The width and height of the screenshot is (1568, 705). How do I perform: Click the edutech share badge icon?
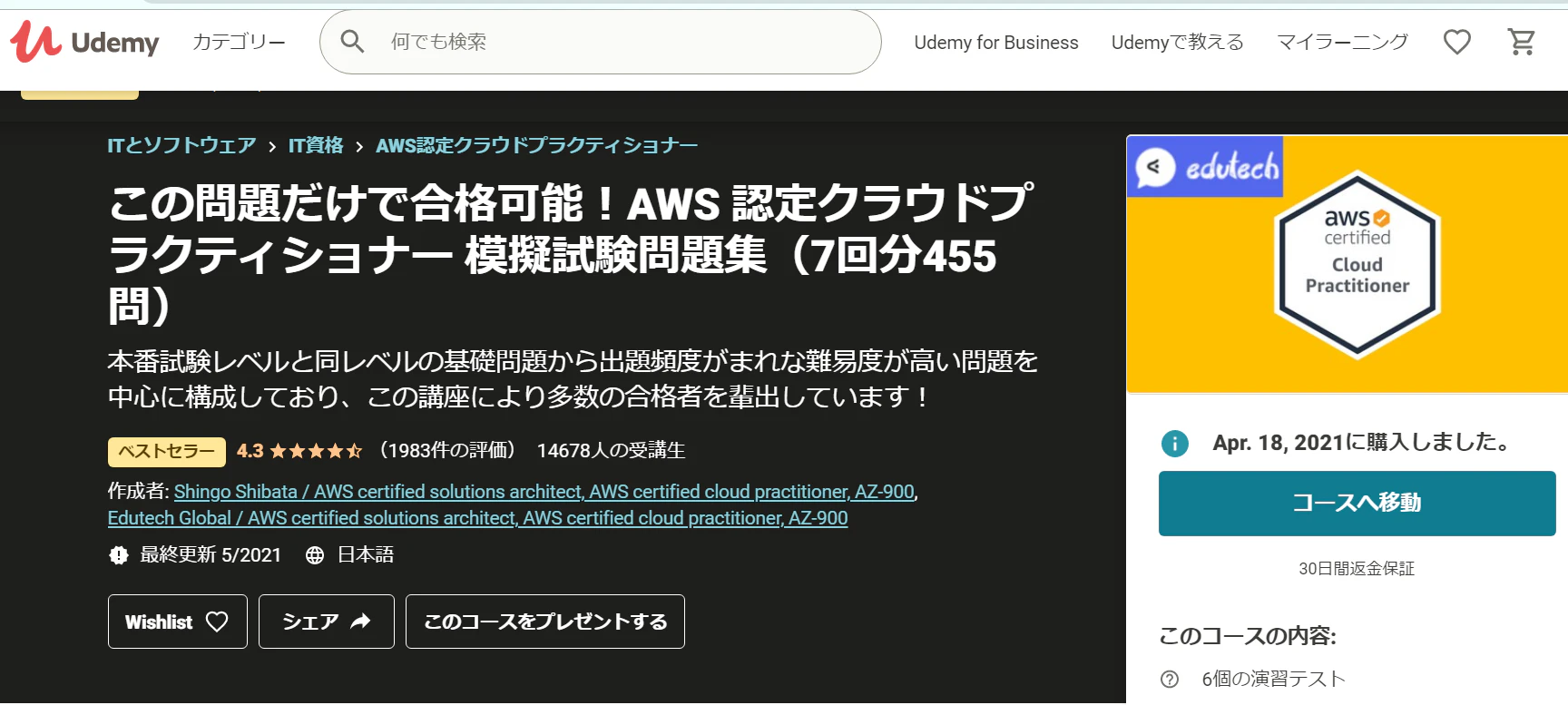pos(1155,167)
